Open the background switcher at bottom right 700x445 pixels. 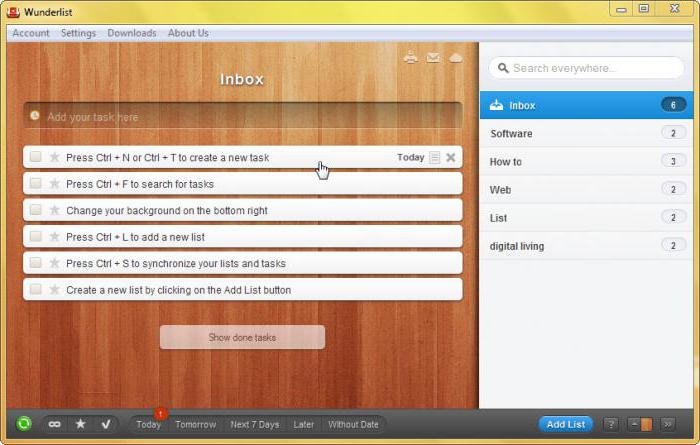[x=640, y=424]
